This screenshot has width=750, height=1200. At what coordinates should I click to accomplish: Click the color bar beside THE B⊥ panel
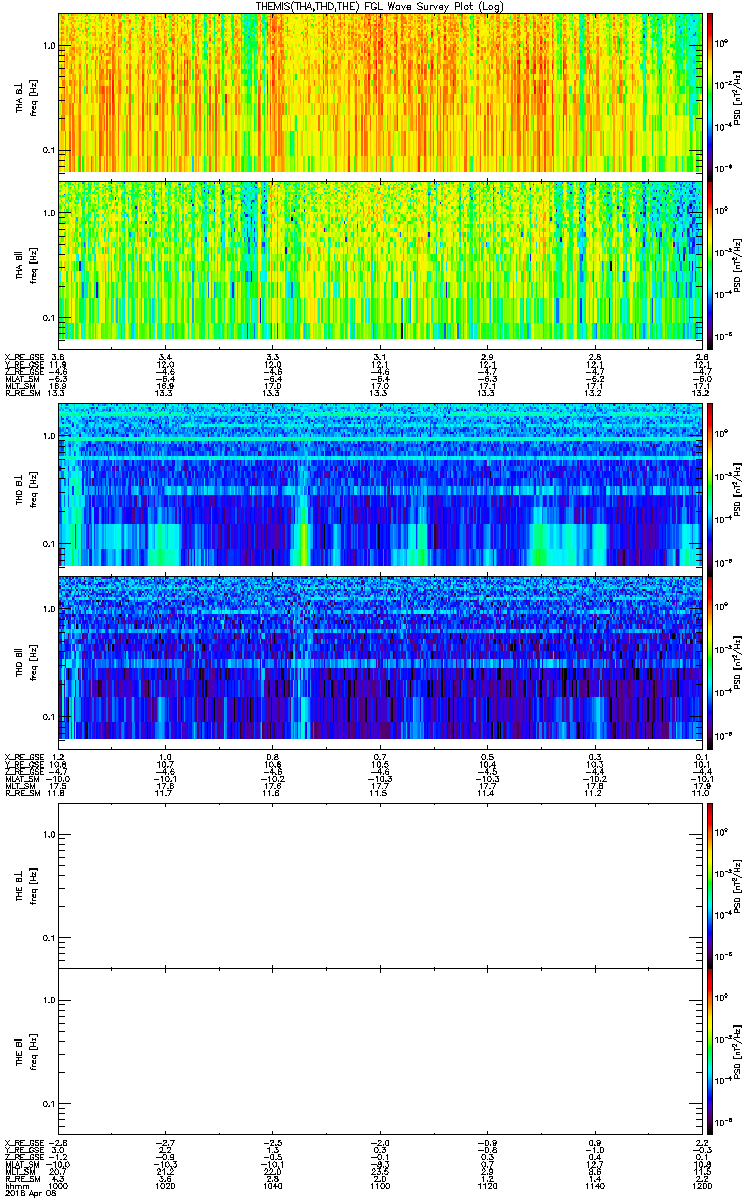[x=710, y=883]
